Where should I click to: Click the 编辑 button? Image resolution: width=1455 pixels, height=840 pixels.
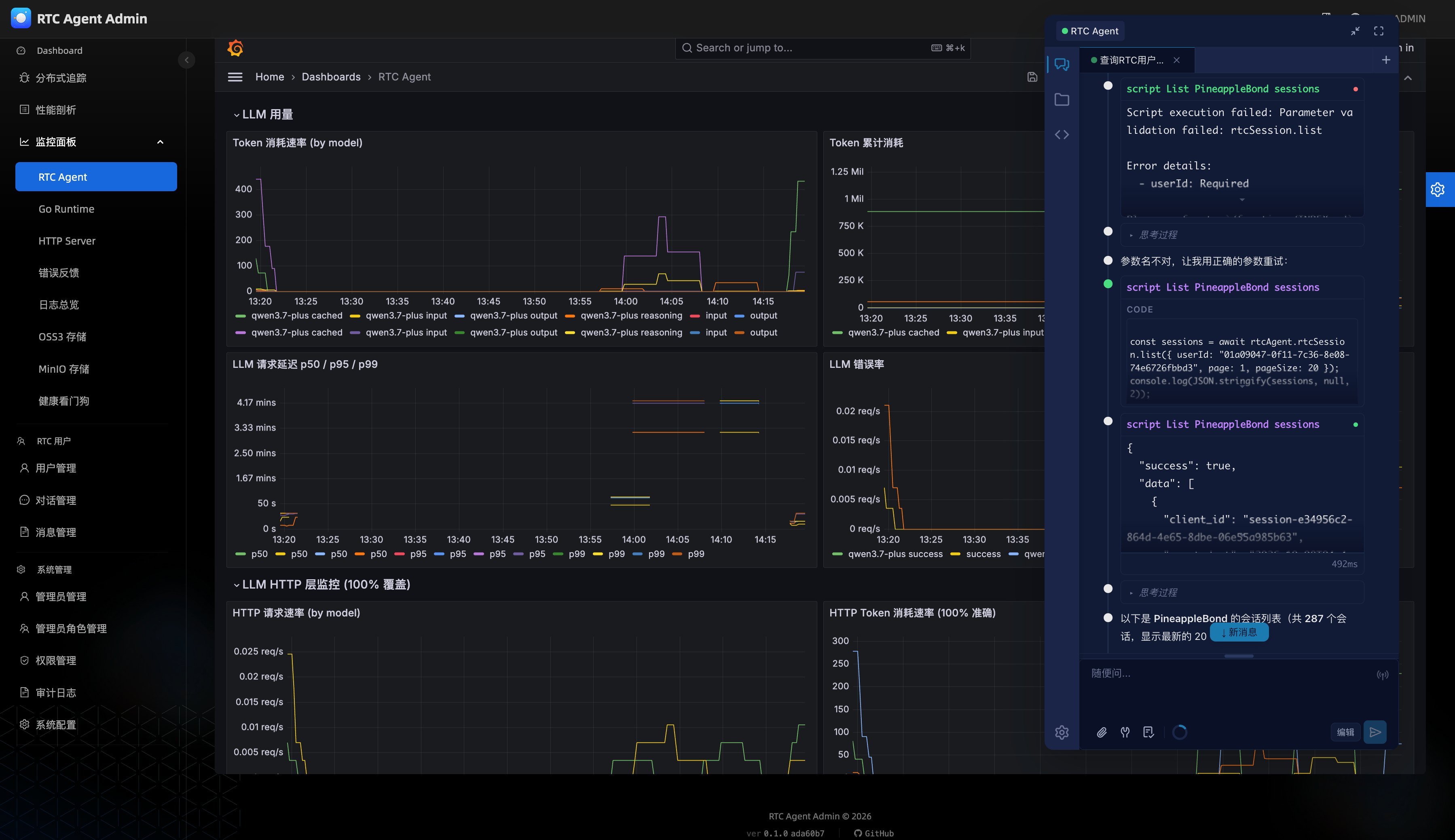coord(1345,732)
